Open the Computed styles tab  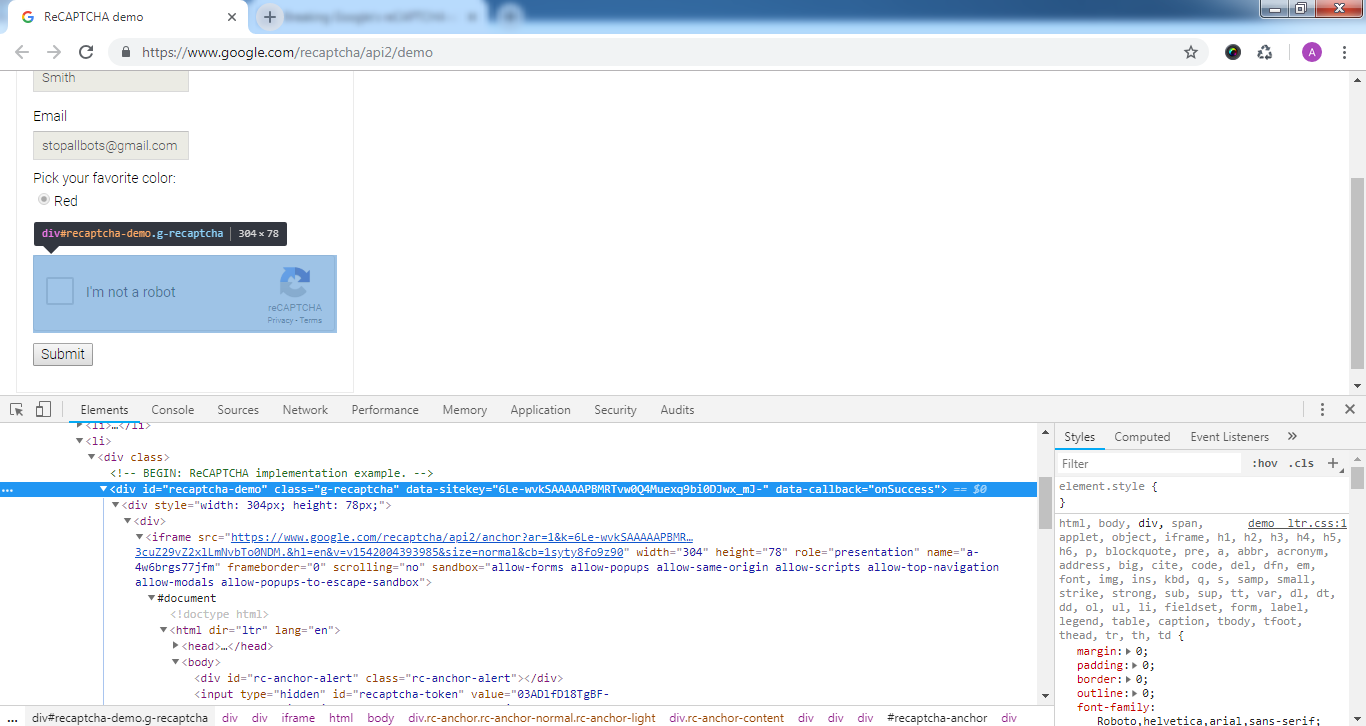point(1142,436)
